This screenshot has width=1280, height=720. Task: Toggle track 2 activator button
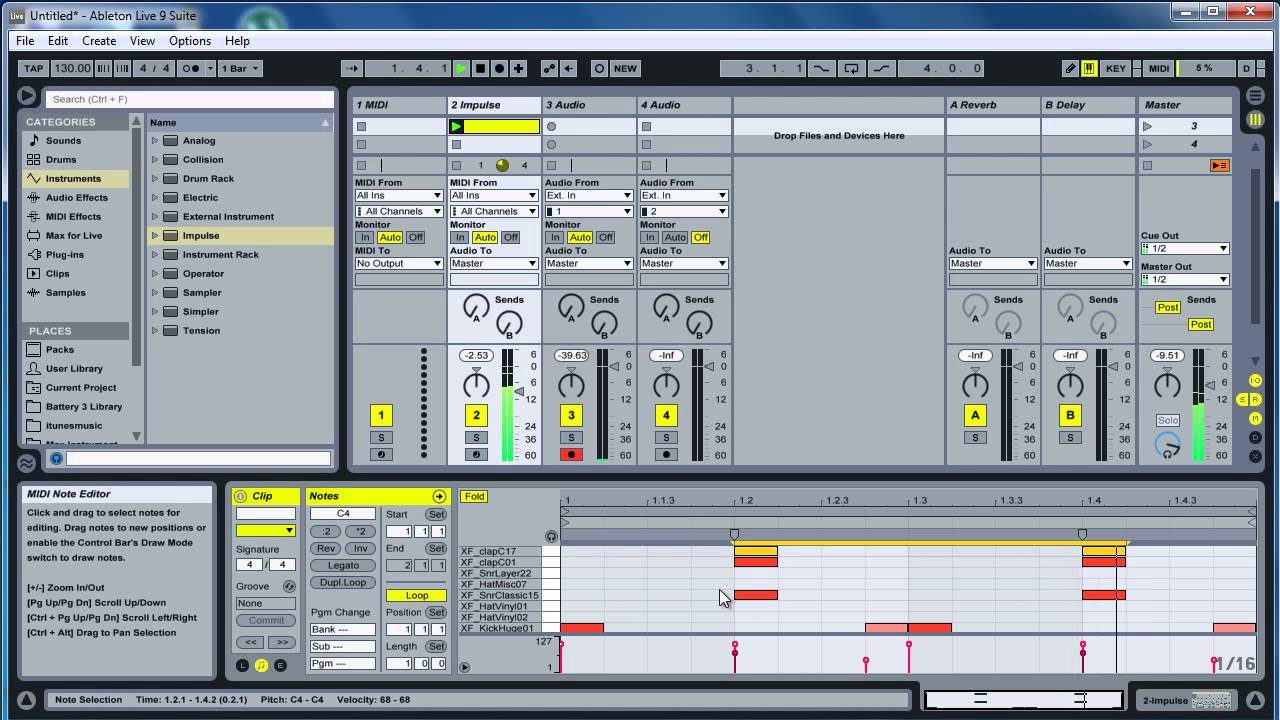coord(476,415)
